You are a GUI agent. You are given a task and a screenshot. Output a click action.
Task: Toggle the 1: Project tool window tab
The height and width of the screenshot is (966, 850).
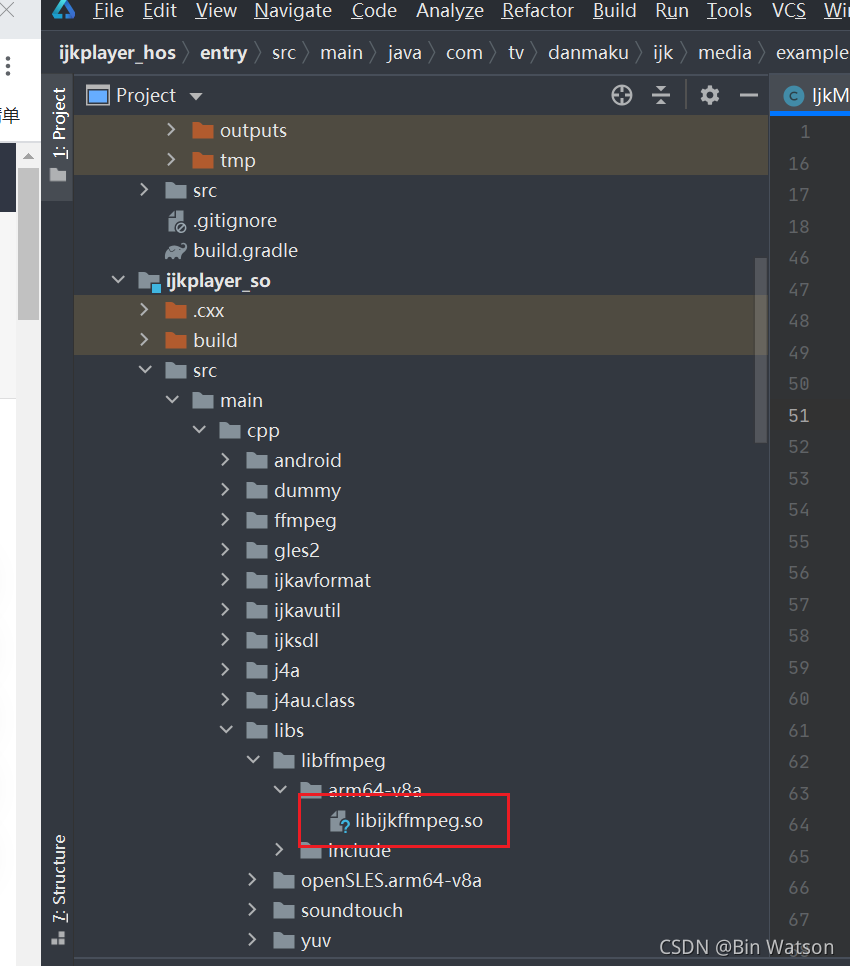pos(58,136)
